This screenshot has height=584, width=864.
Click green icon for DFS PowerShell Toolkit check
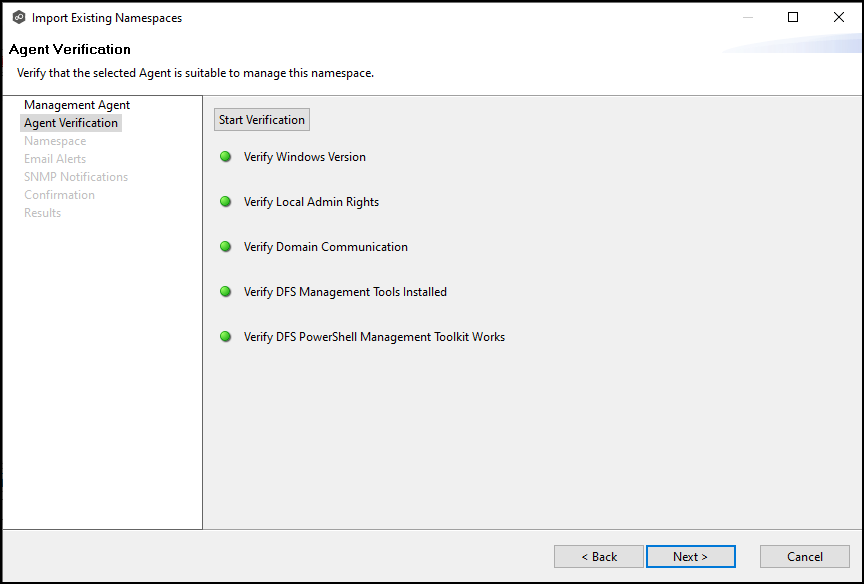click(225, 337)
